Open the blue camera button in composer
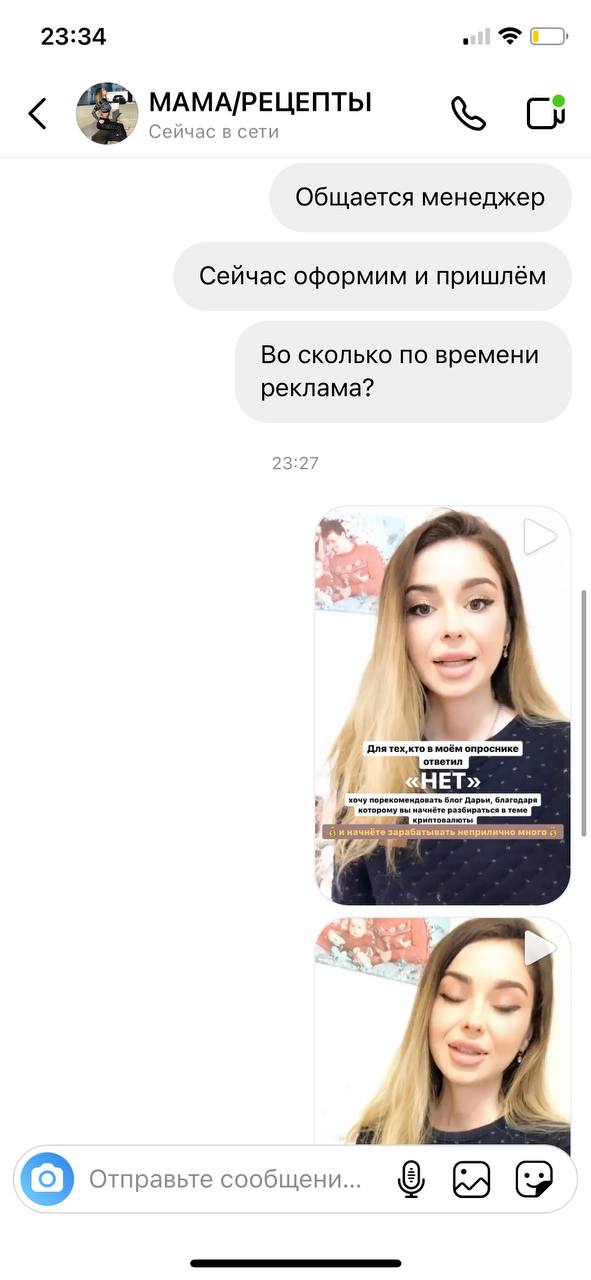591x1280 pixels. (x=46, y=1179)
